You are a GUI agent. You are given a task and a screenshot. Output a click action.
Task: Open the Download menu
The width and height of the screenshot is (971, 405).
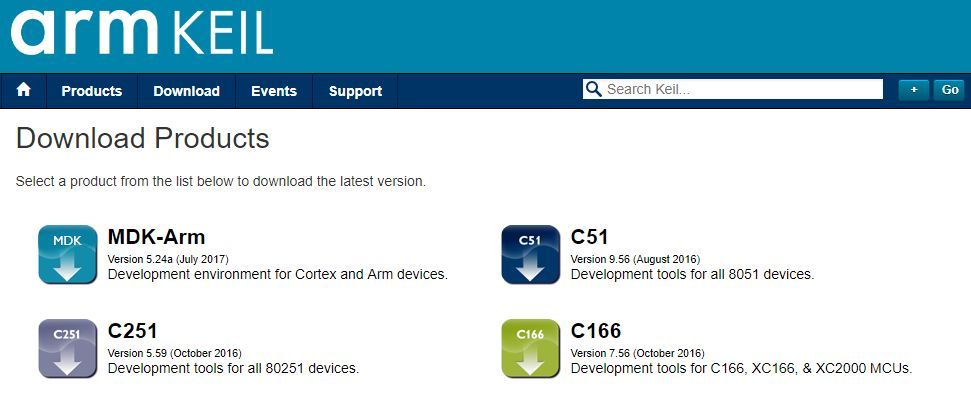(x=186, y=91)
